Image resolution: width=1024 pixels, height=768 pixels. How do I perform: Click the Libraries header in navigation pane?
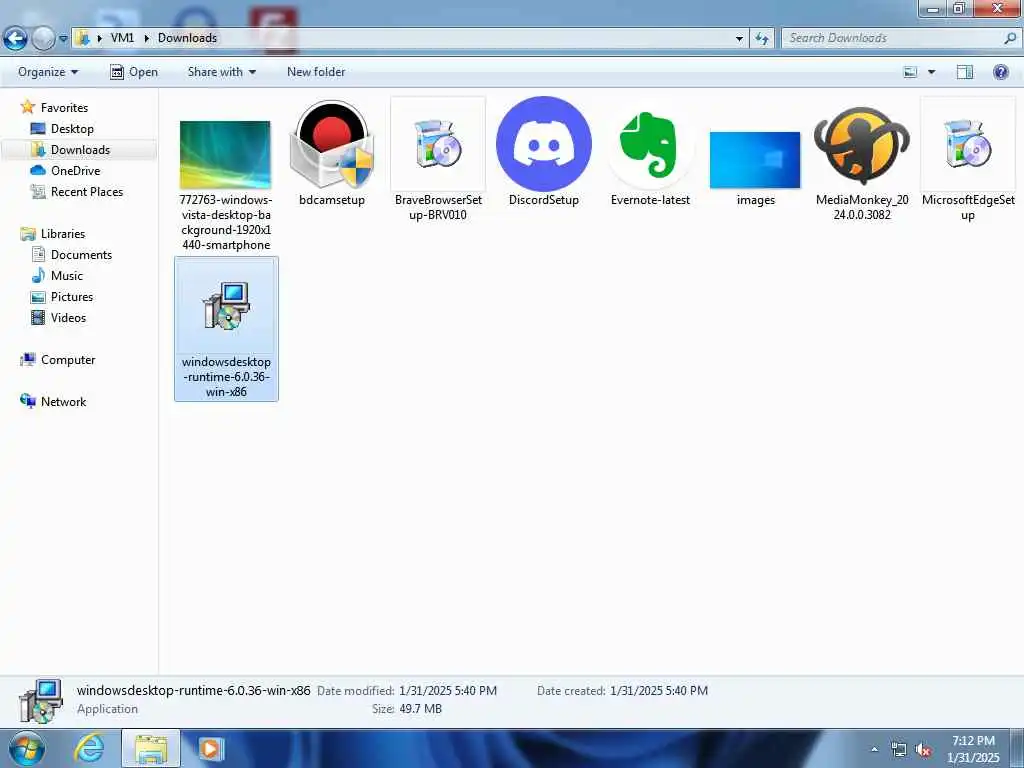(53, 233)
